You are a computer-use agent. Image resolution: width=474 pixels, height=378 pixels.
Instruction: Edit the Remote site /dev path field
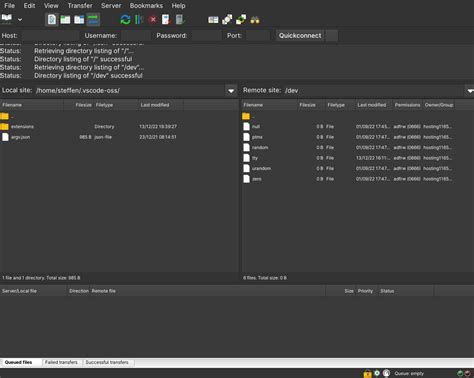tap(374, 91)
